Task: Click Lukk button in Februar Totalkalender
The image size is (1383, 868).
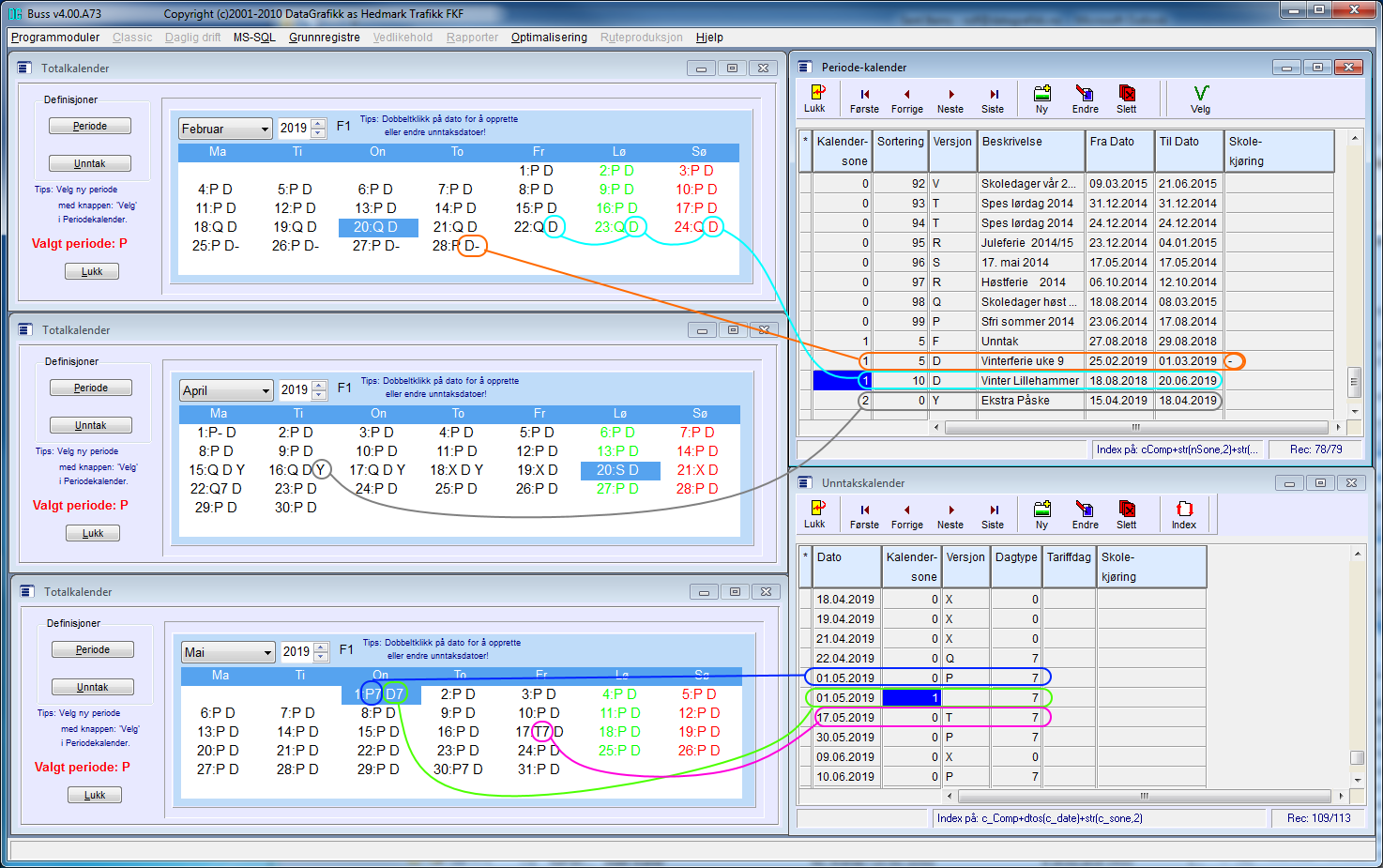Action: (x=92, y=271)
